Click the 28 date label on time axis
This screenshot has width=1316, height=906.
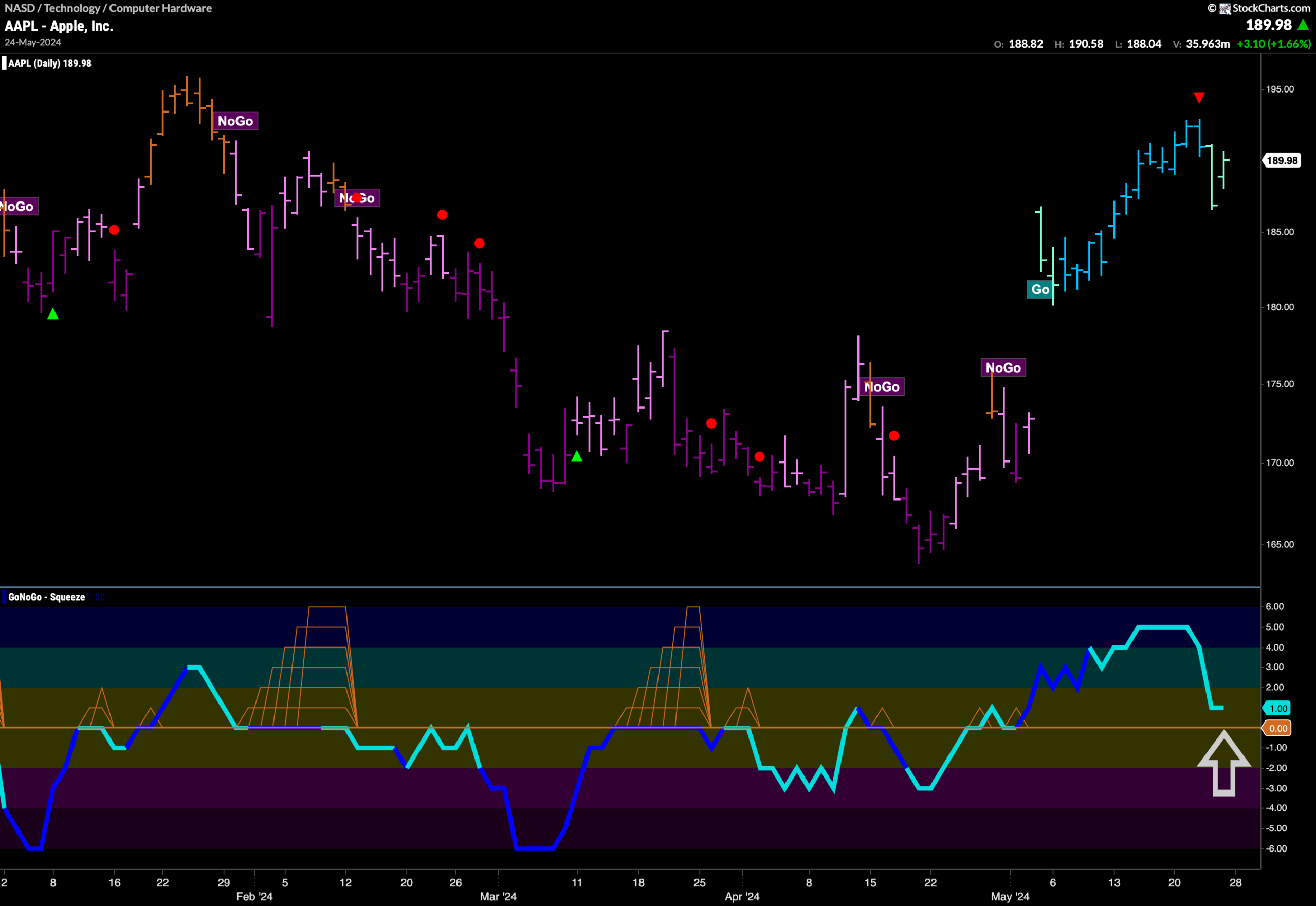1235,883
